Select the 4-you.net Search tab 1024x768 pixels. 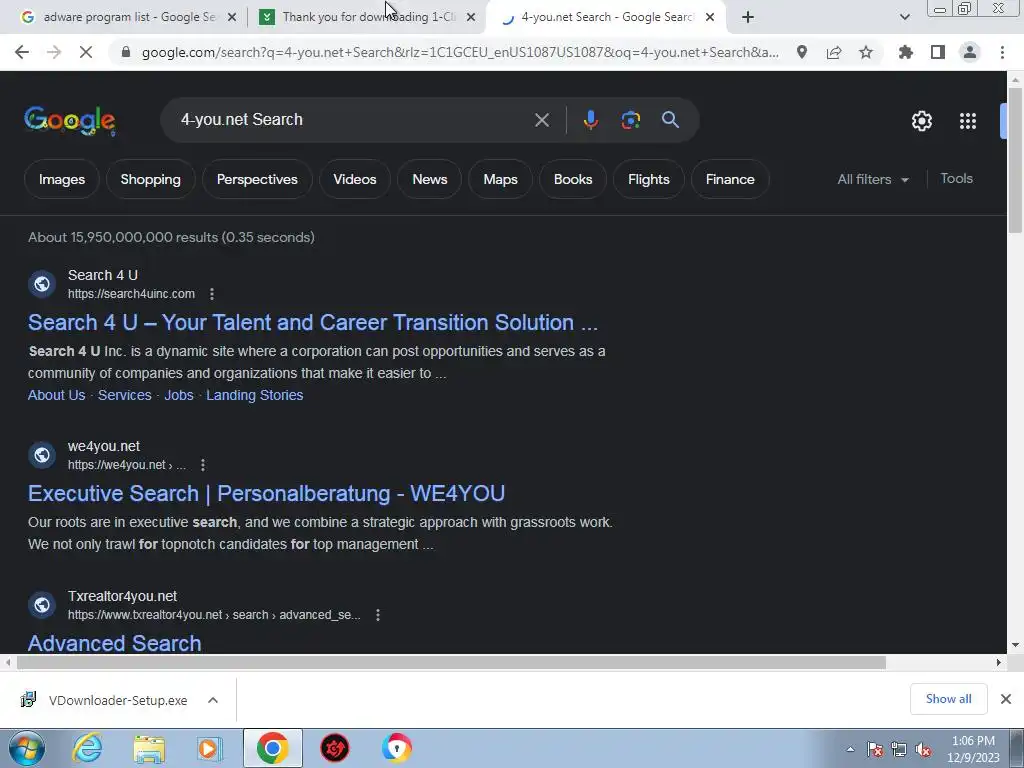pyautogui.click(x=606, y=17)
